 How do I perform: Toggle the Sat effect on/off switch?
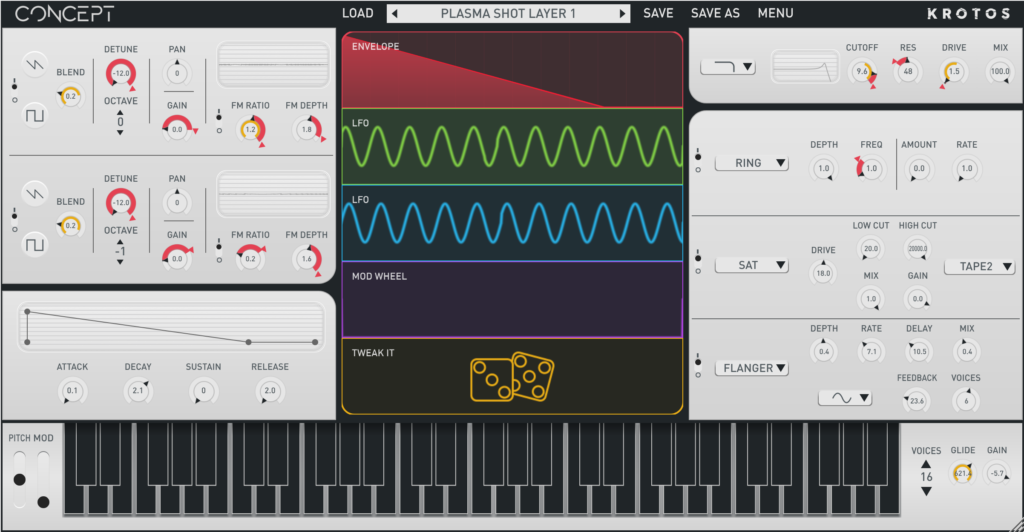(x=698, y=263)
